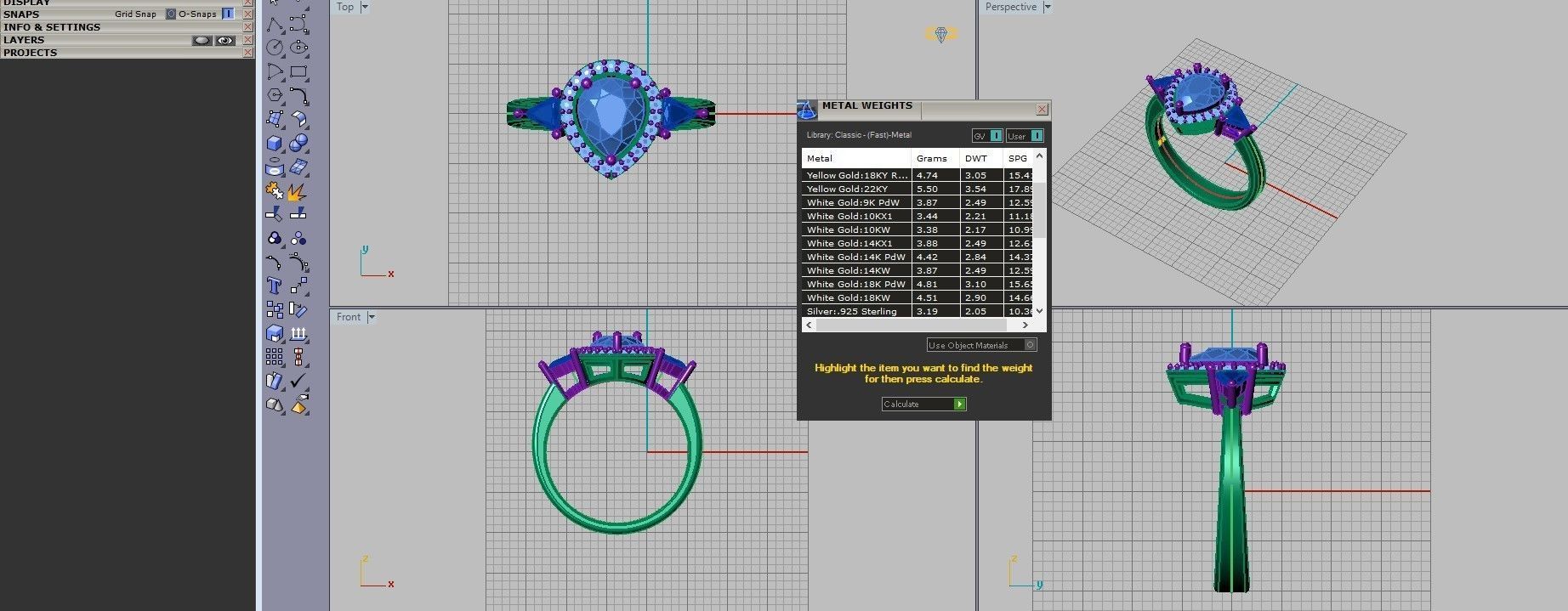This screenshot has height=611, width=1568.
Task: Toggle the User switch in Metal Weights
Action: pyautogui.click(x=1037, y=136)
